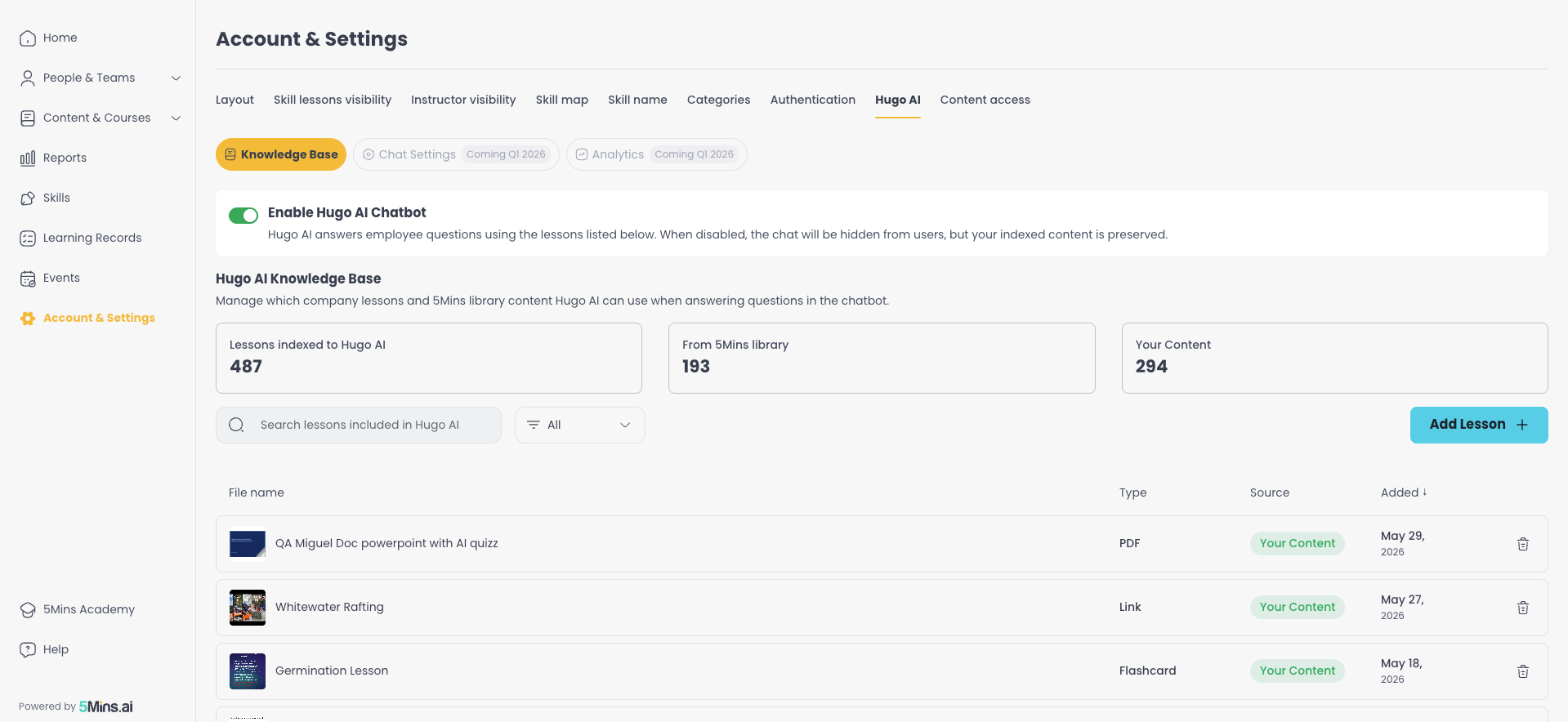Open the Skill name tab
Image resolution: width=1568 pixels, height=722 pixels.
tap(637, 100)
